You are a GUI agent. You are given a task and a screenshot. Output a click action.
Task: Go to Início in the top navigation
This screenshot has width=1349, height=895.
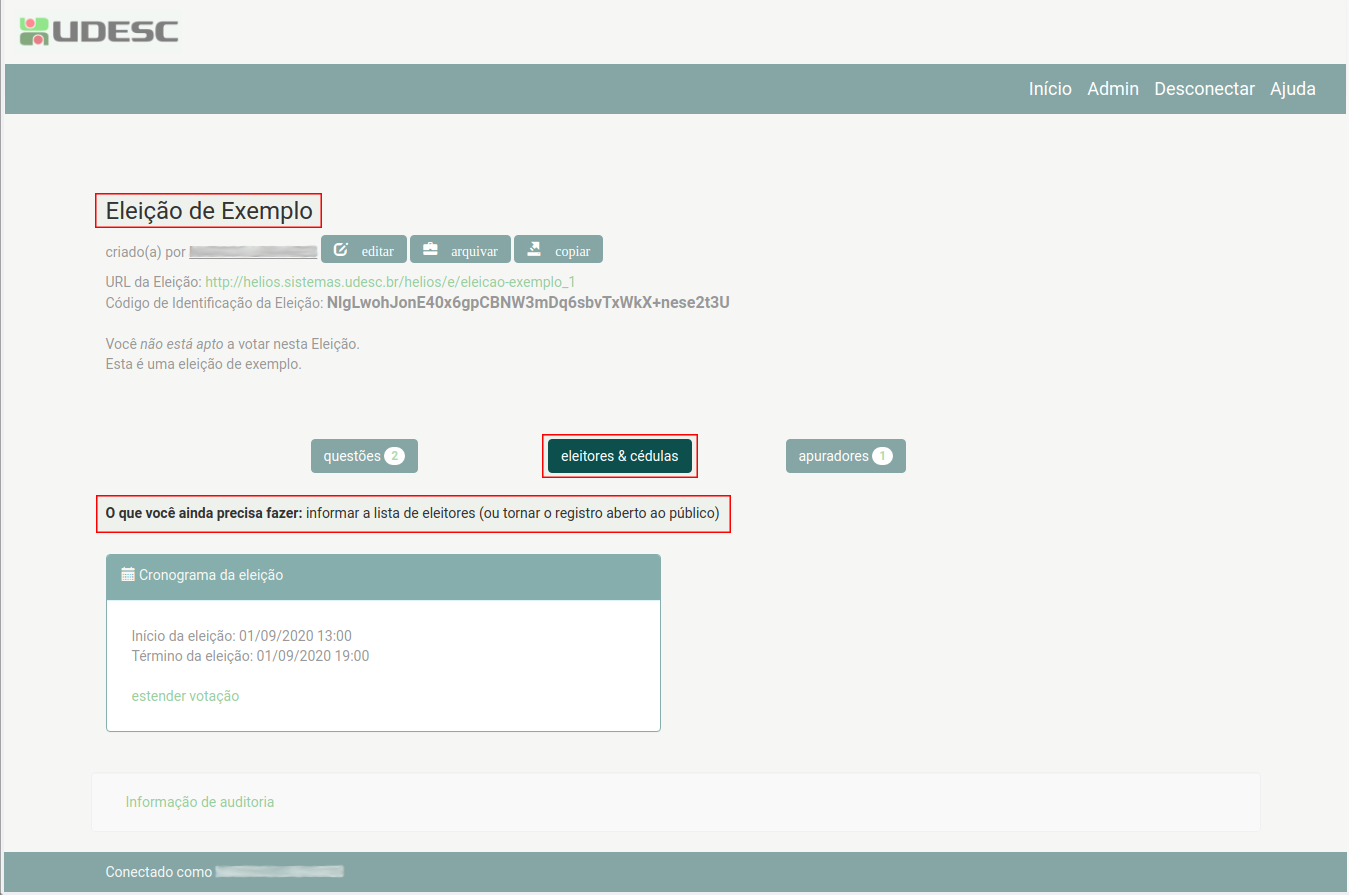point(1050,89)
